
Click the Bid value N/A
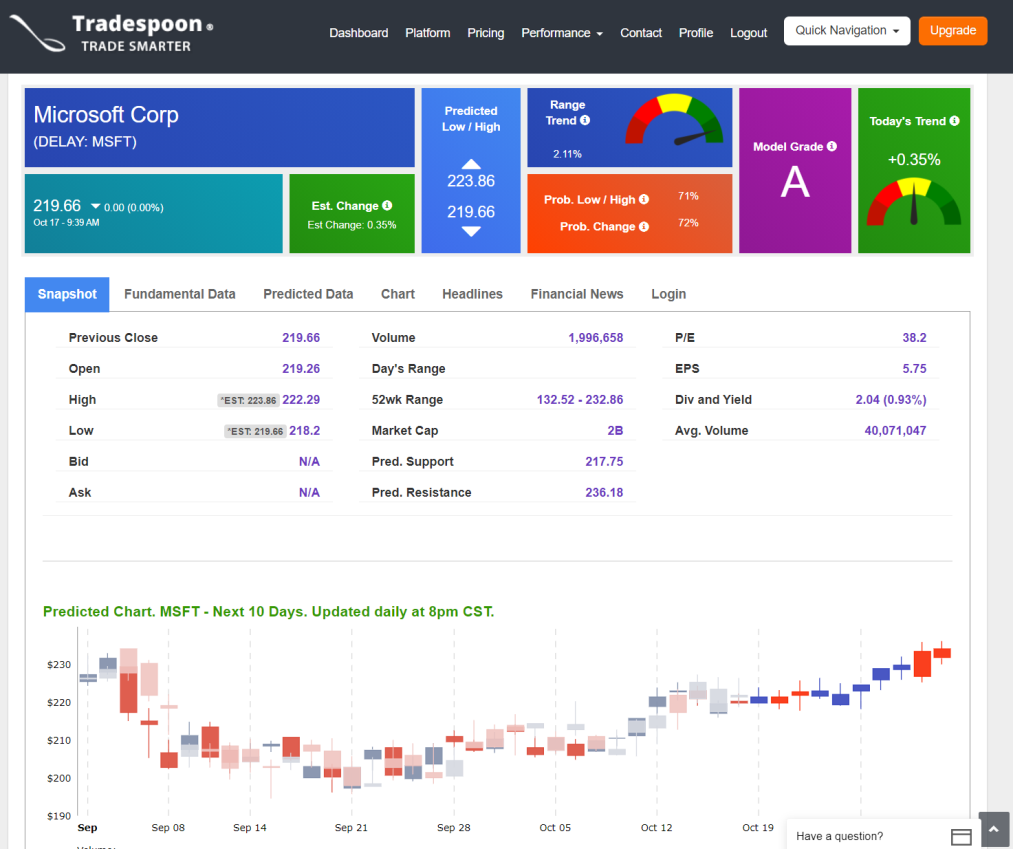tap(309, 462)
